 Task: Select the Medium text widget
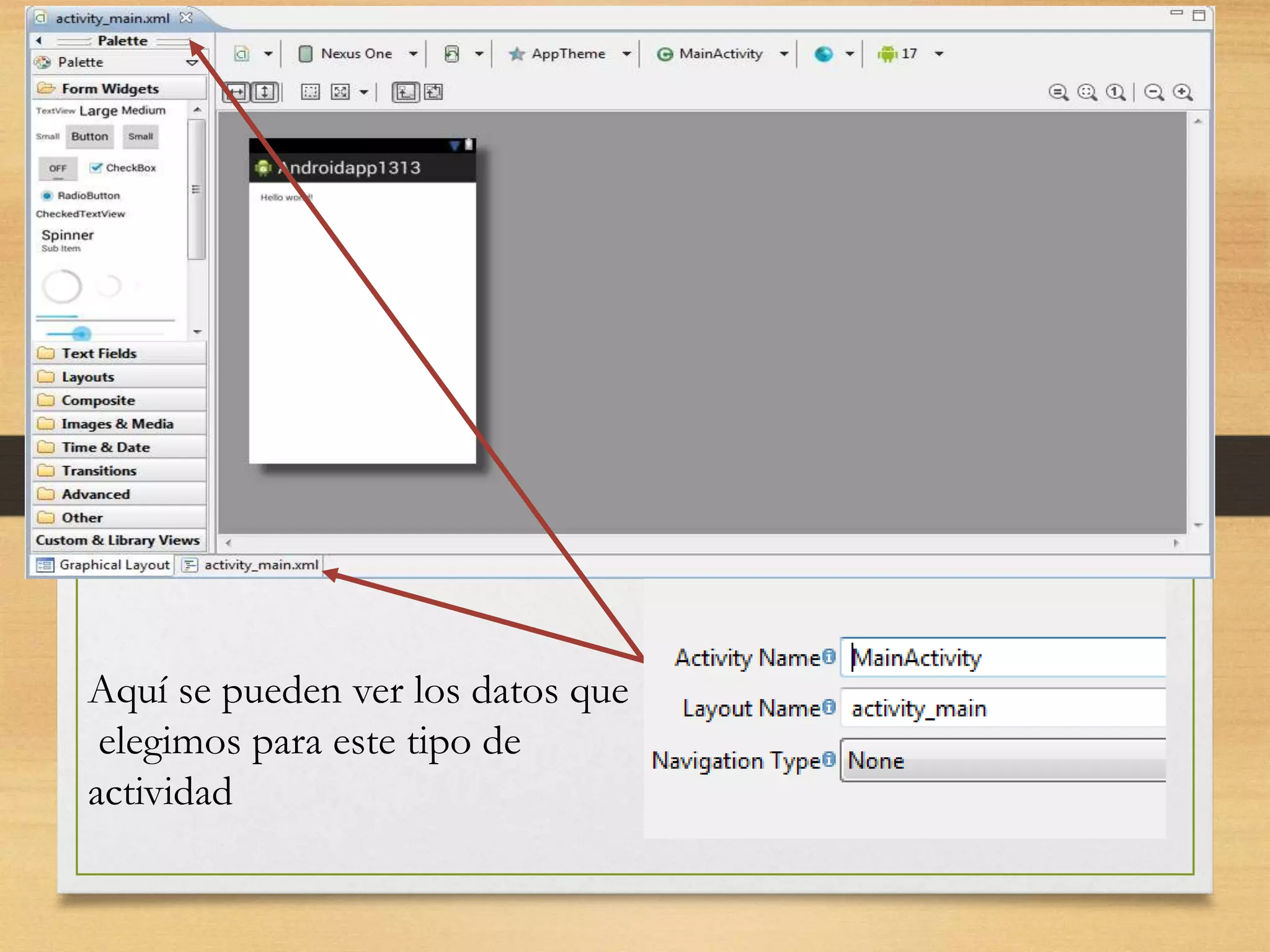[x=144, y=110]
